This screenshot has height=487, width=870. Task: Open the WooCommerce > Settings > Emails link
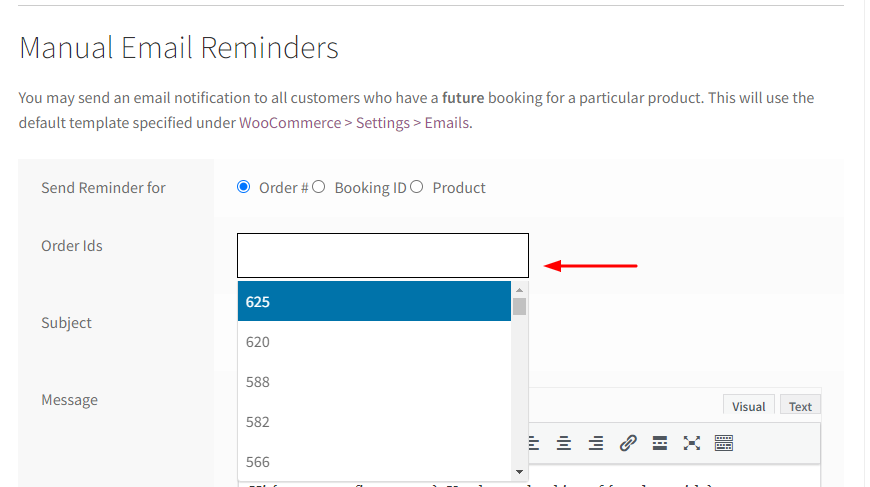point(355,123)
